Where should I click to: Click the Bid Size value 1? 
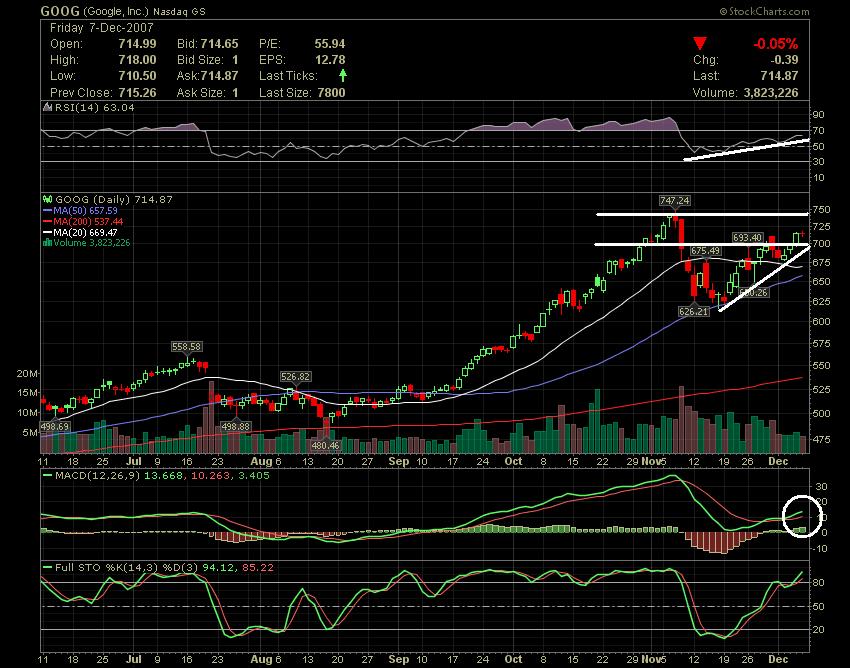pyautogui.click(x=235, y=60)
